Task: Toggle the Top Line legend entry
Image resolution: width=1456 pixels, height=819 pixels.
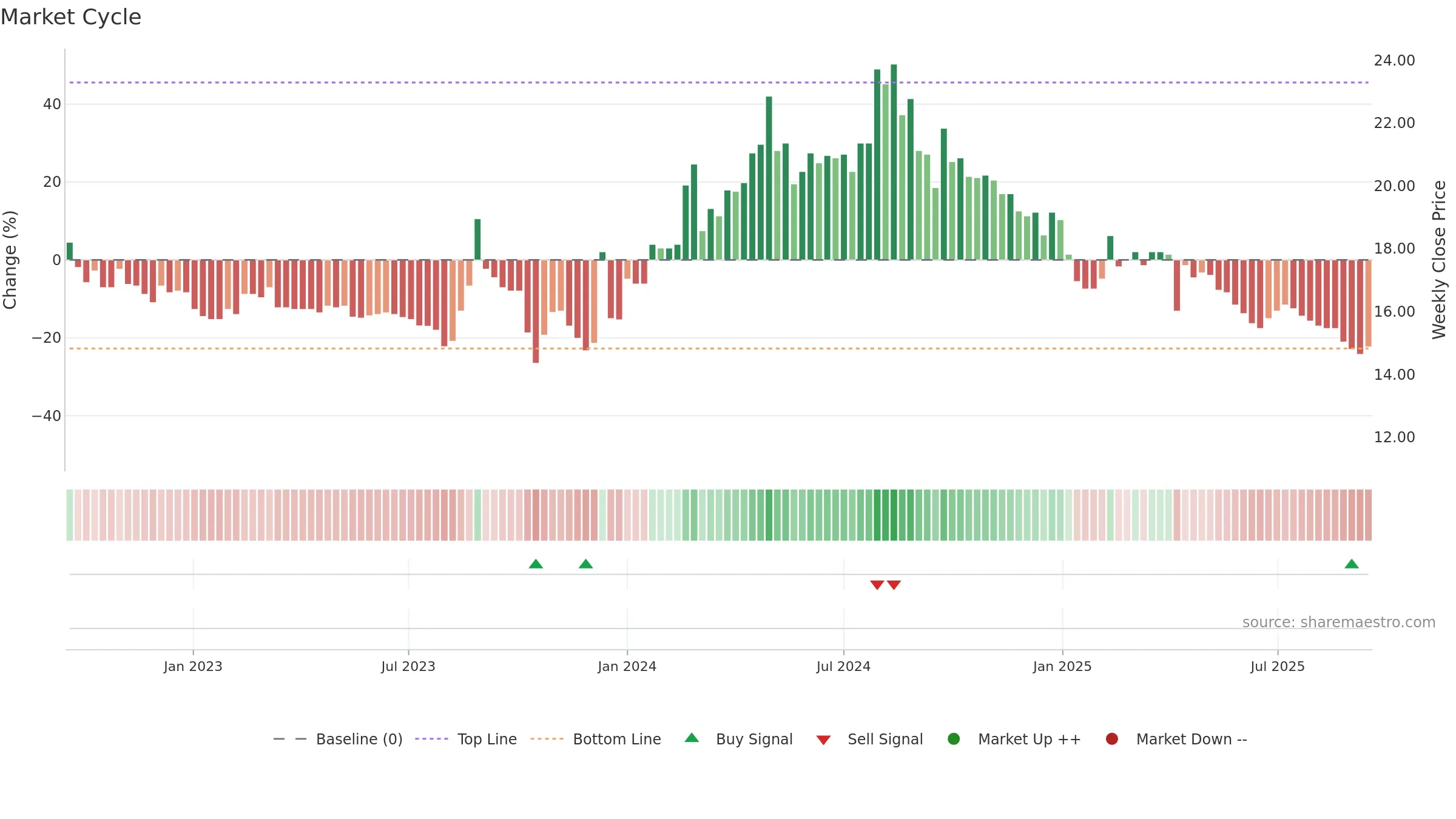Action: 465,739
